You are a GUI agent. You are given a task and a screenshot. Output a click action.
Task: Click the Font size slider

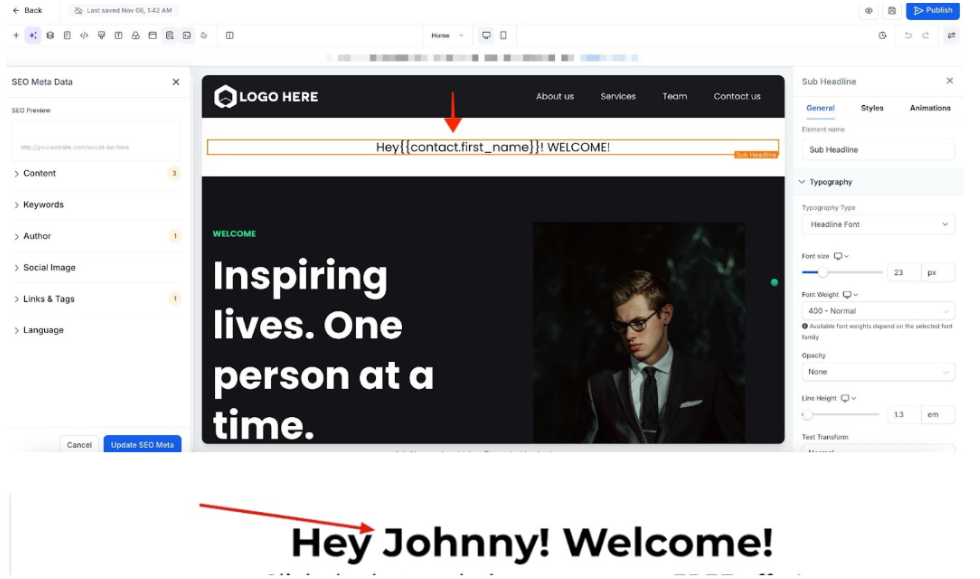tap(842, 272)
